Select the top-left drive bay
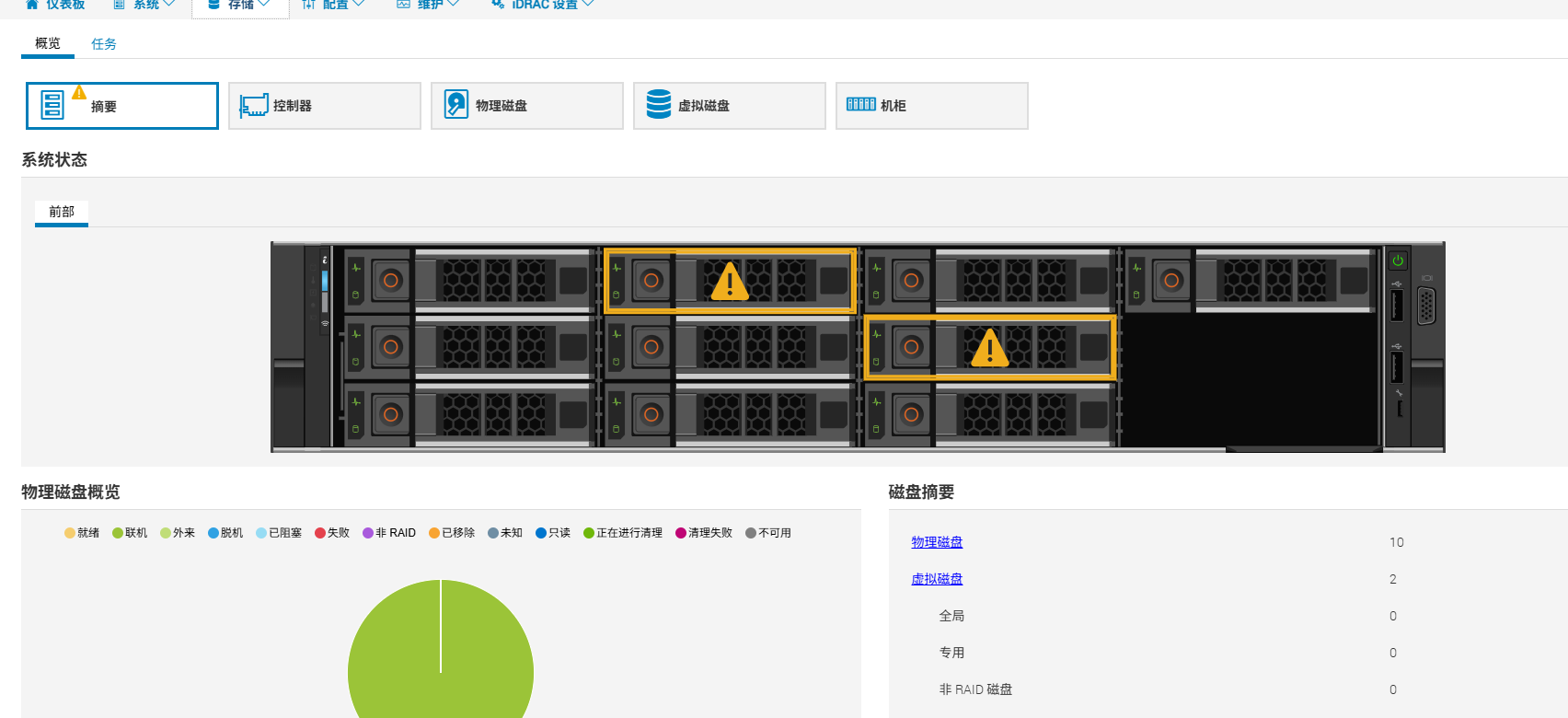Screen dimensions: 1568x718 pos(467,281)
